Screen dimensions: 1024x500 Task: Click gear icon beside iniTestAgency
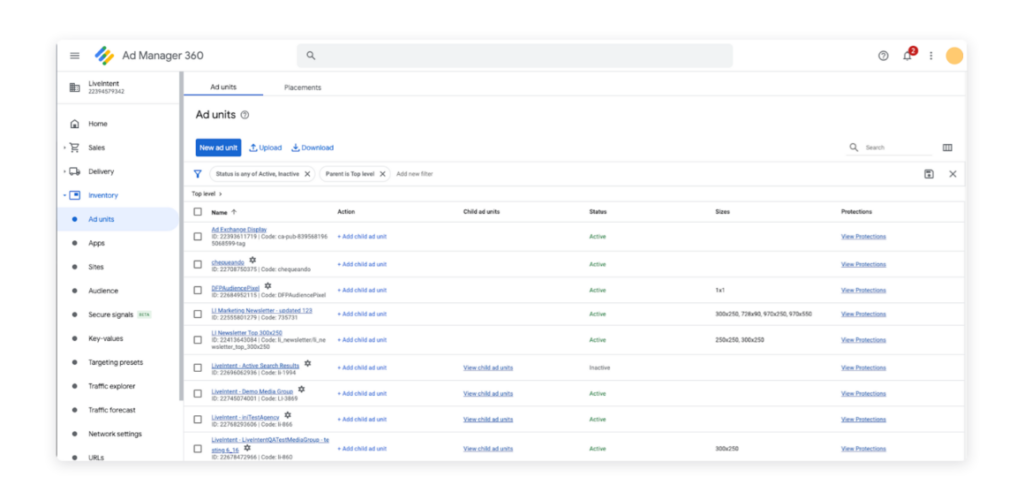pyautogui.click(x=287, y=415)
